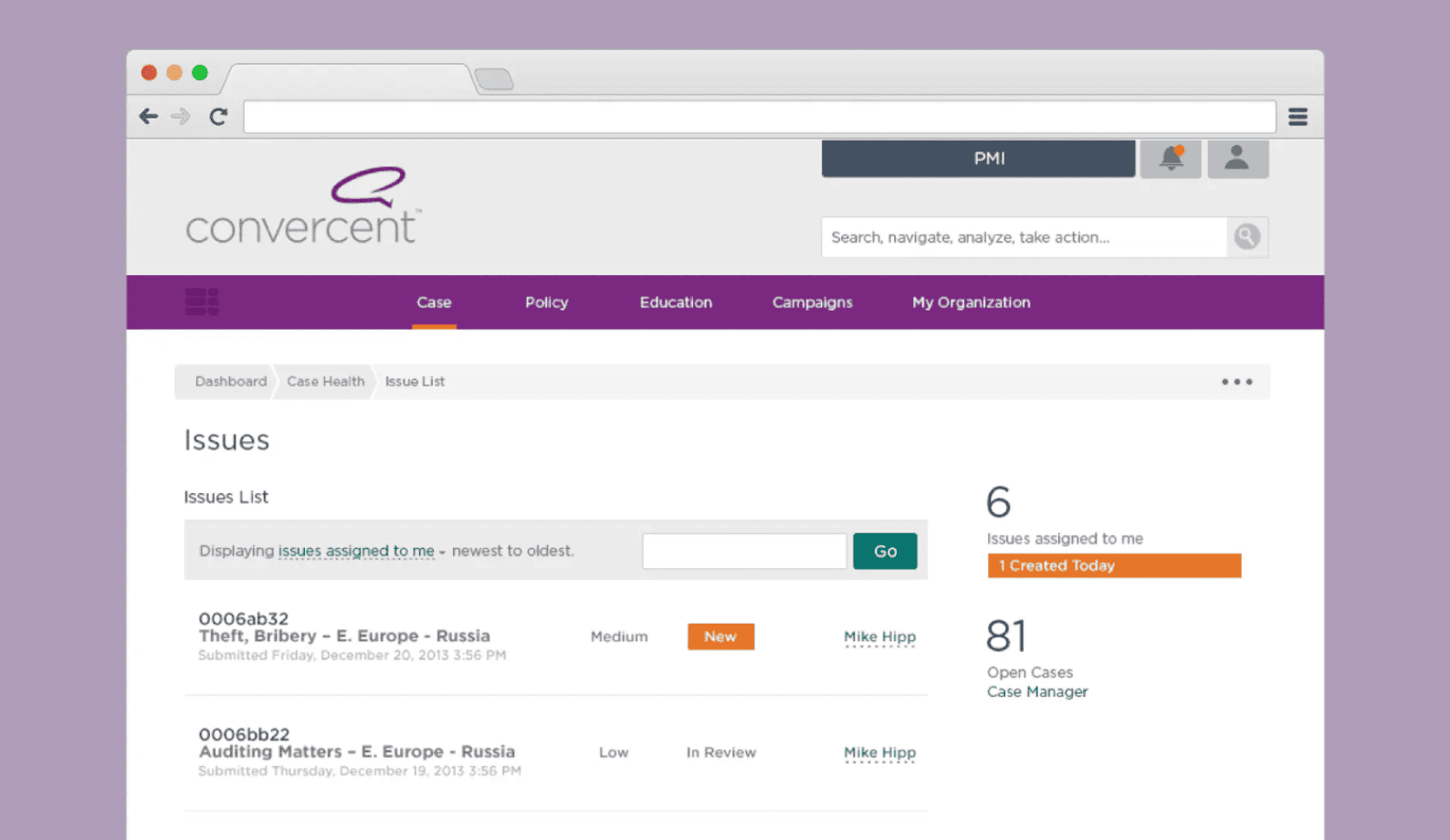Open the Education tab
1450x840 pixels.
[x=676, y=302]
